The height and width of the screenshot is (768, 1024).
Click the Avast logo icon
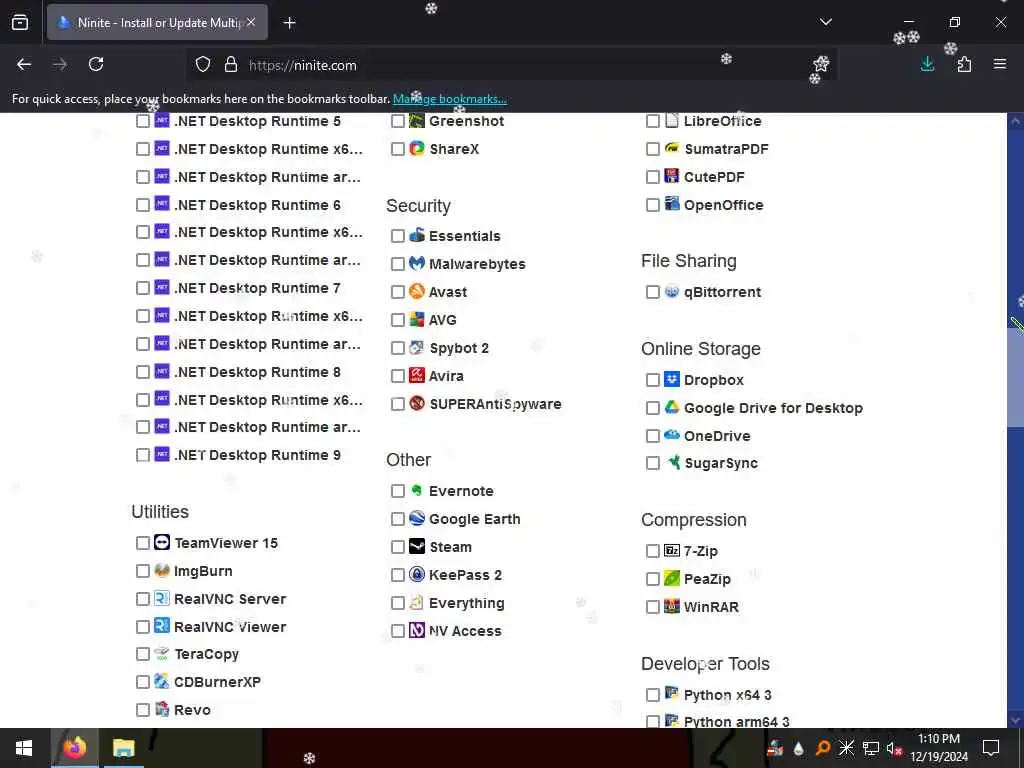click(x=417, y=291)
